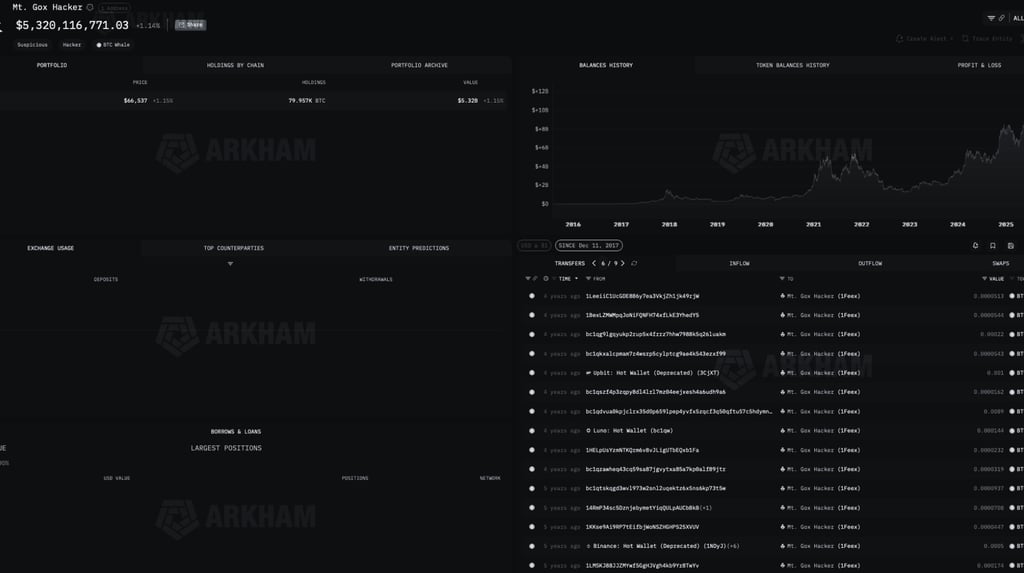Click Mt. Gox Hacker recipient in Luno row
Image resolution: width=1024 pixels, height=573 pixels.
click(820, 431)
